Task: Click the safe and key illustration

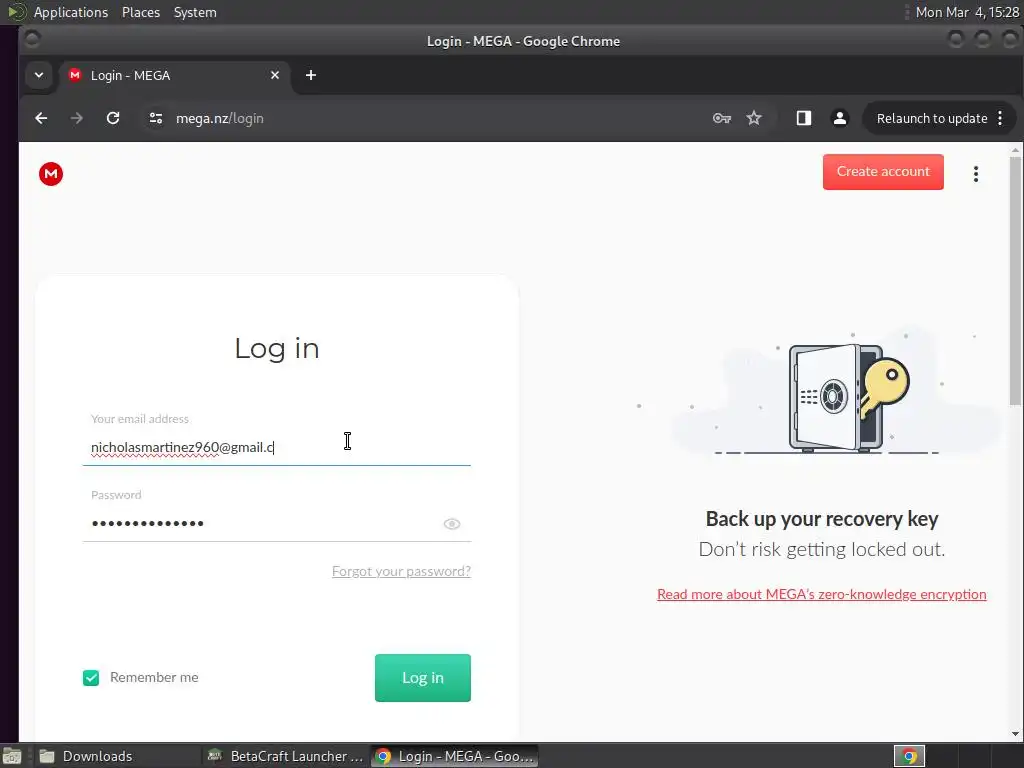Action: 849,398
